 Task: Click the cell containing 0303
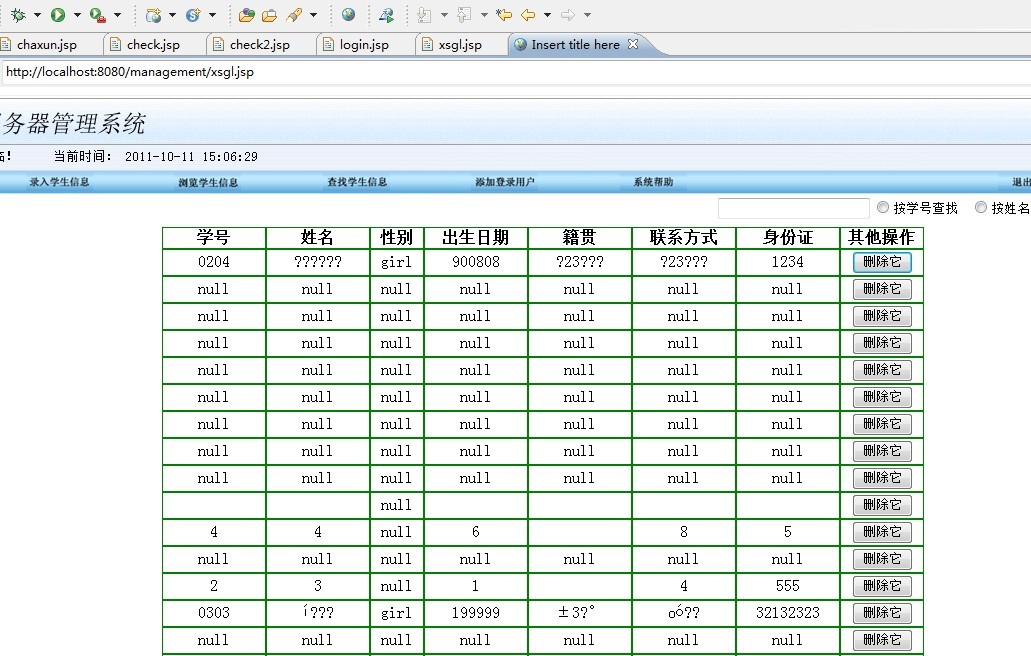[214, 613]
